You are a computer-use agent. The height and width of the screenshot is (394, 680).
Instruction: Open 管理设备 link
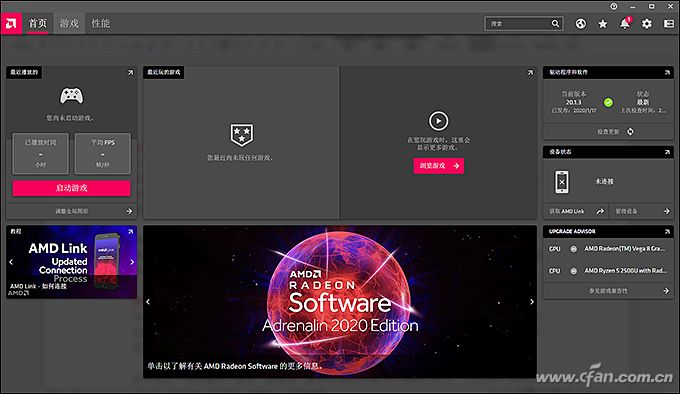[642, 211]
